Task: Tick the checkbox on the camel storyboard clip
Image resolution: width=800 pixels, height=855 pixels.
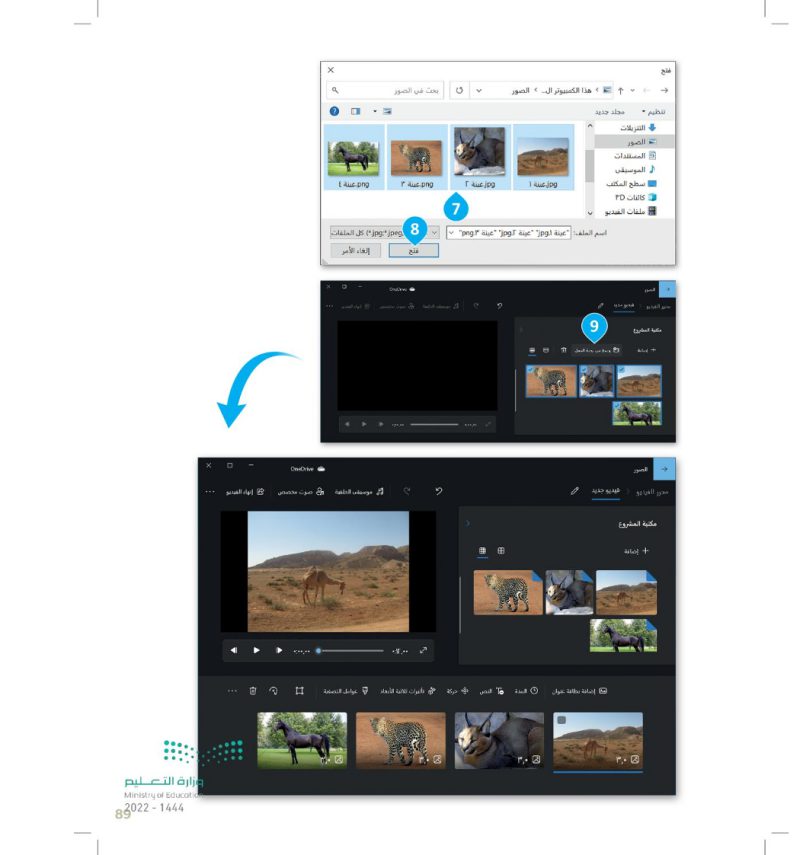Action: click(561, 721)
